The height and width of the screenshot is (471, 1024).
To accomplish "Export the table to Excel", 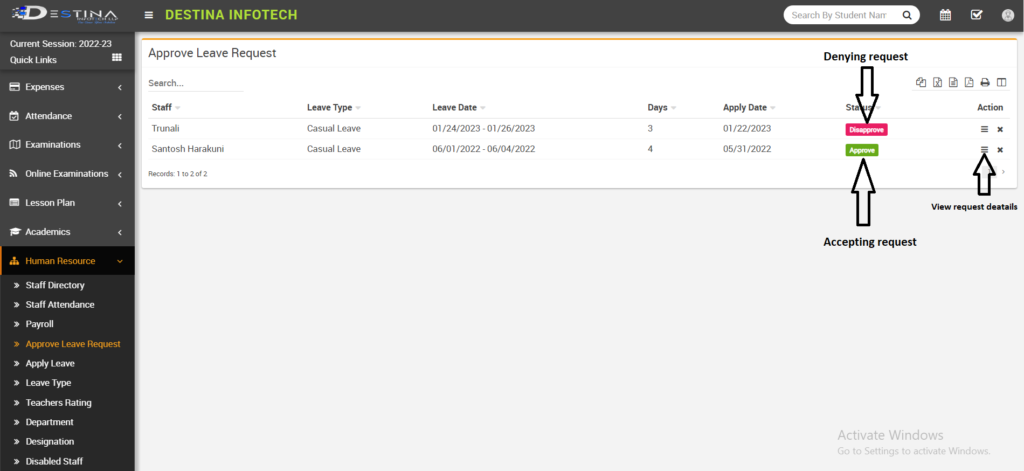I will coord(937,82).
